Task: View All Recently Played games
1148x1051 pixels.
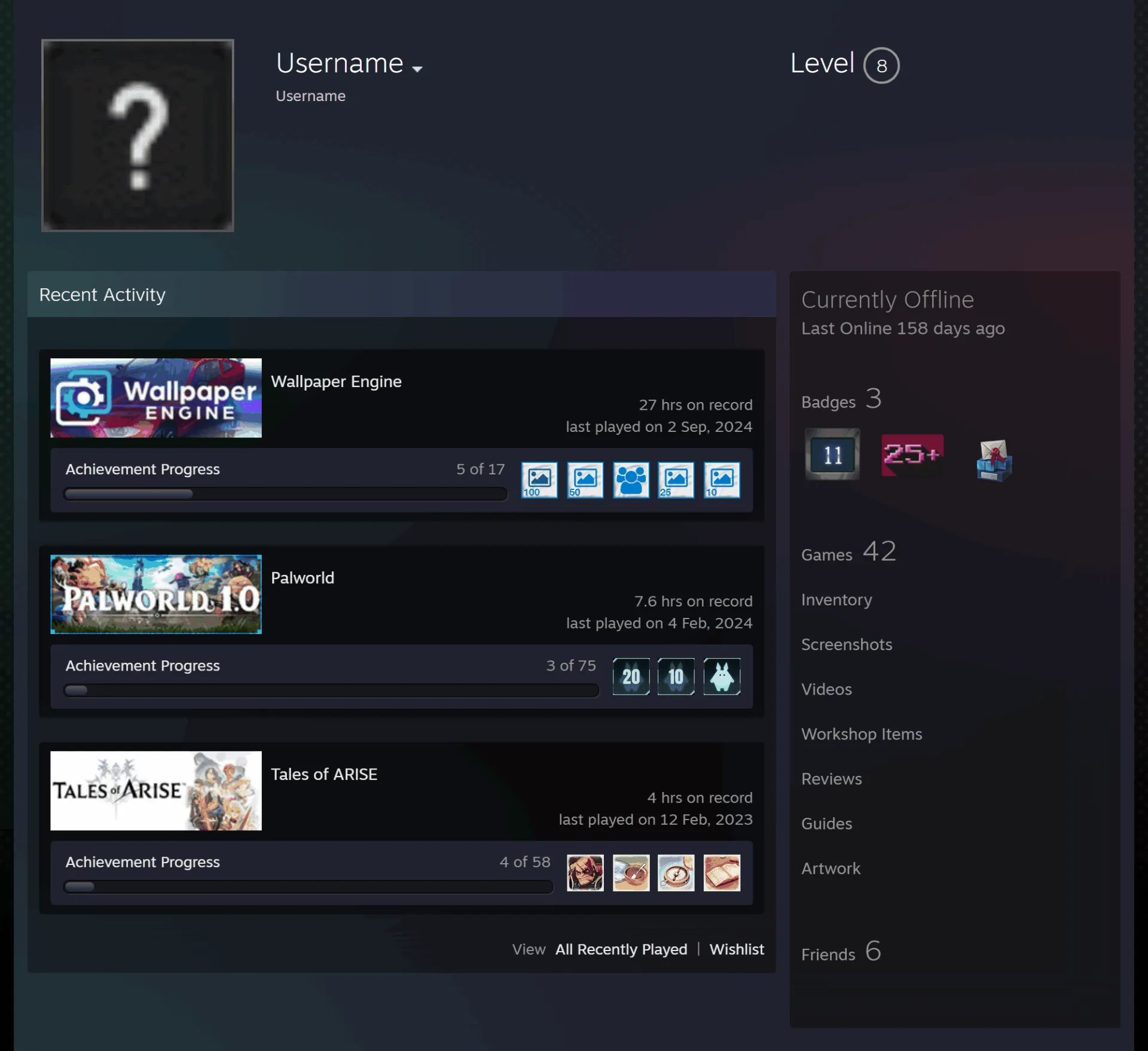Action: 621,949
